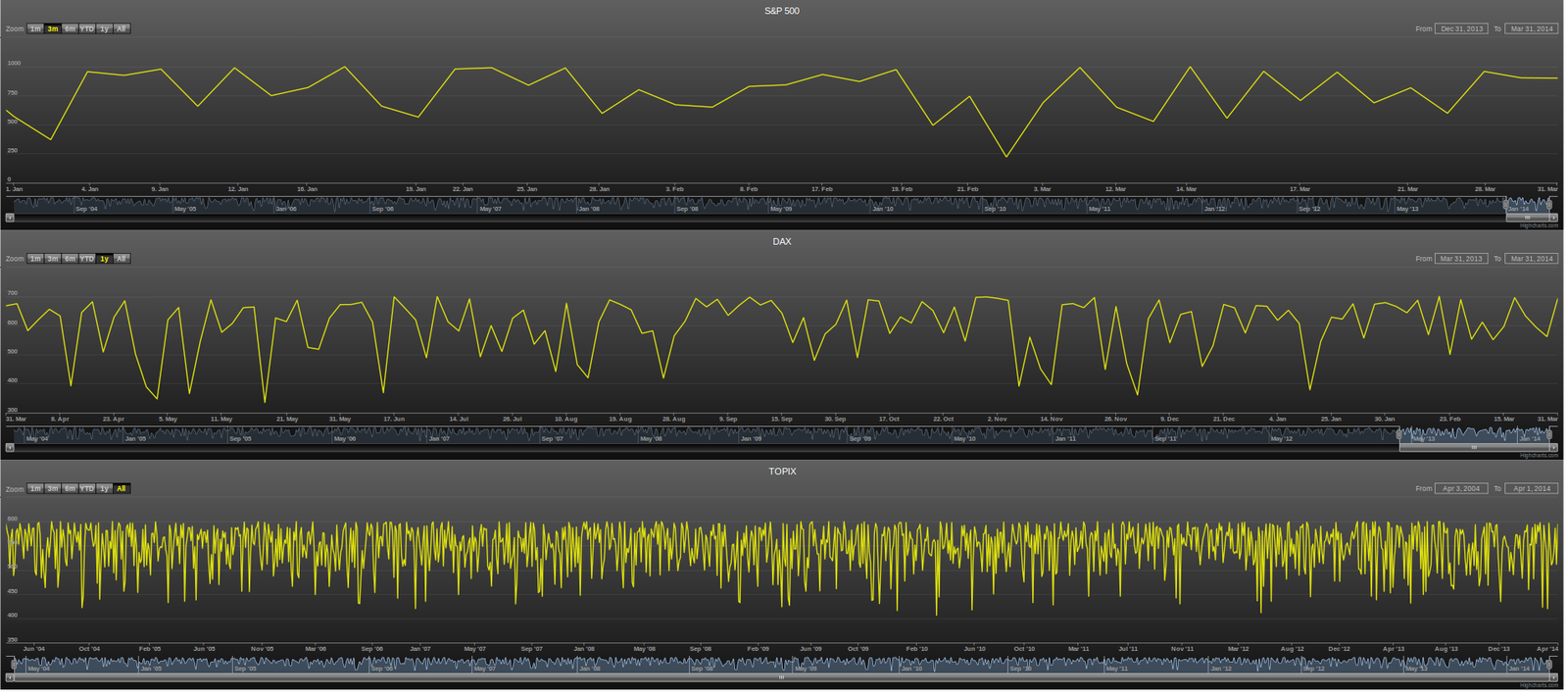Edit DAX To date Mar 31, 2014

1532,259
